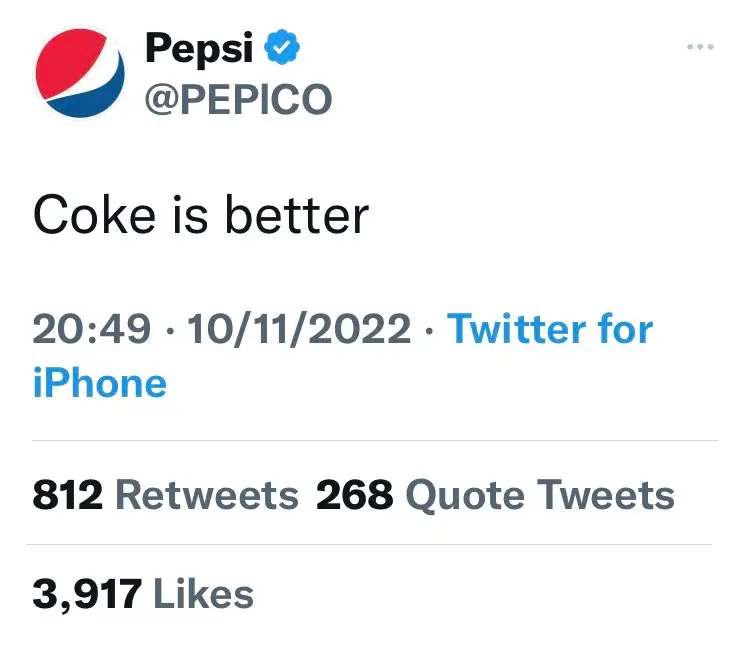Open the Retweets list label
The height and width of the screenshot is (645, 750).
pyautogui.click(x=207, y=495)
